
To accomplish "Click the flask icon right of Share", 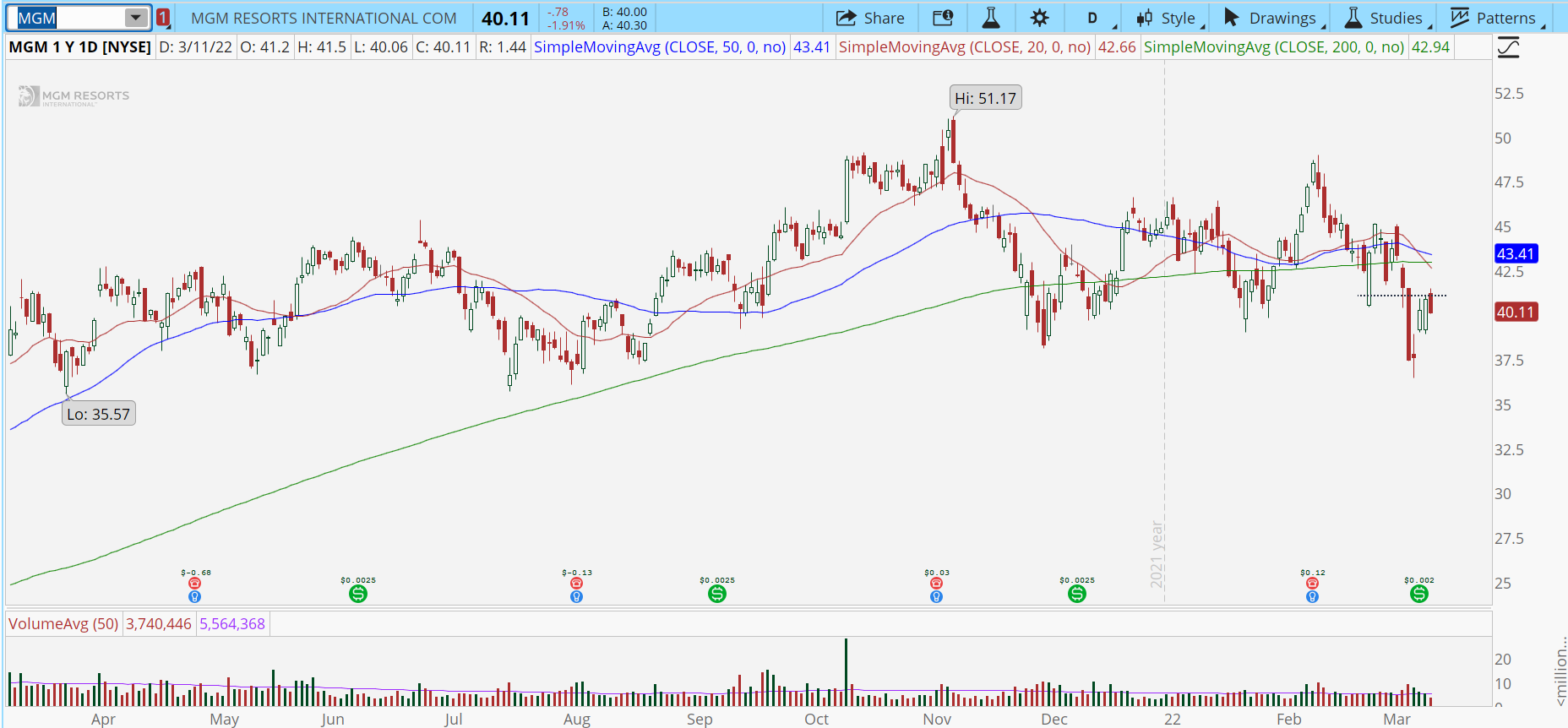I will click(x=991, y=18).
